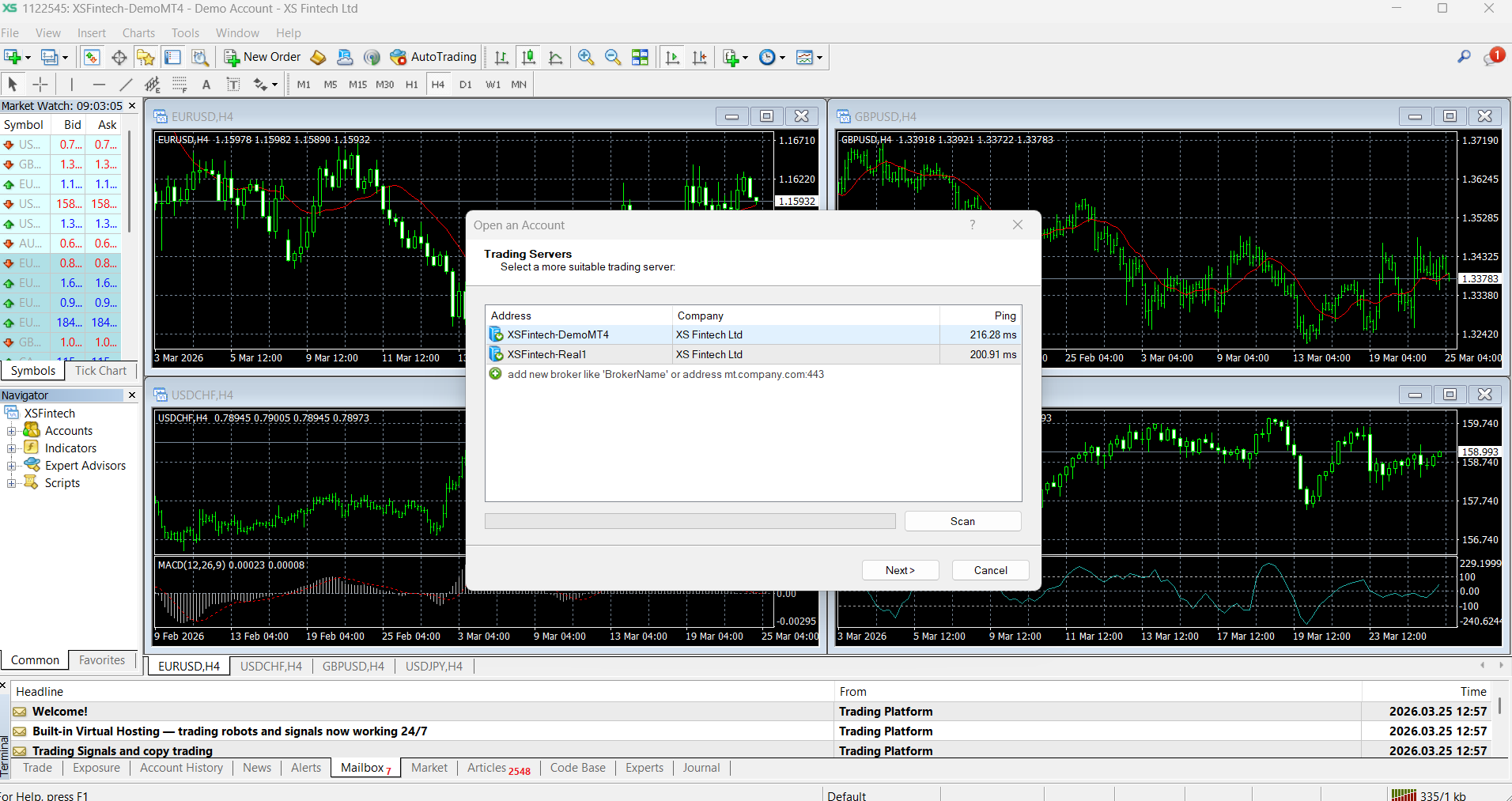The width and height of the screenshot is (1512, 801).
Task: Open the Profiles dropdown arrow
Action: (x=65, y=58)
